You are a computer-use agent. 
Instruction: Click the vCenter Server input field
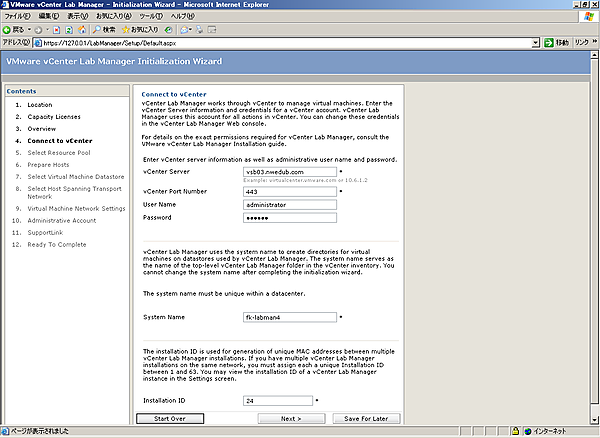click(290, 171)
